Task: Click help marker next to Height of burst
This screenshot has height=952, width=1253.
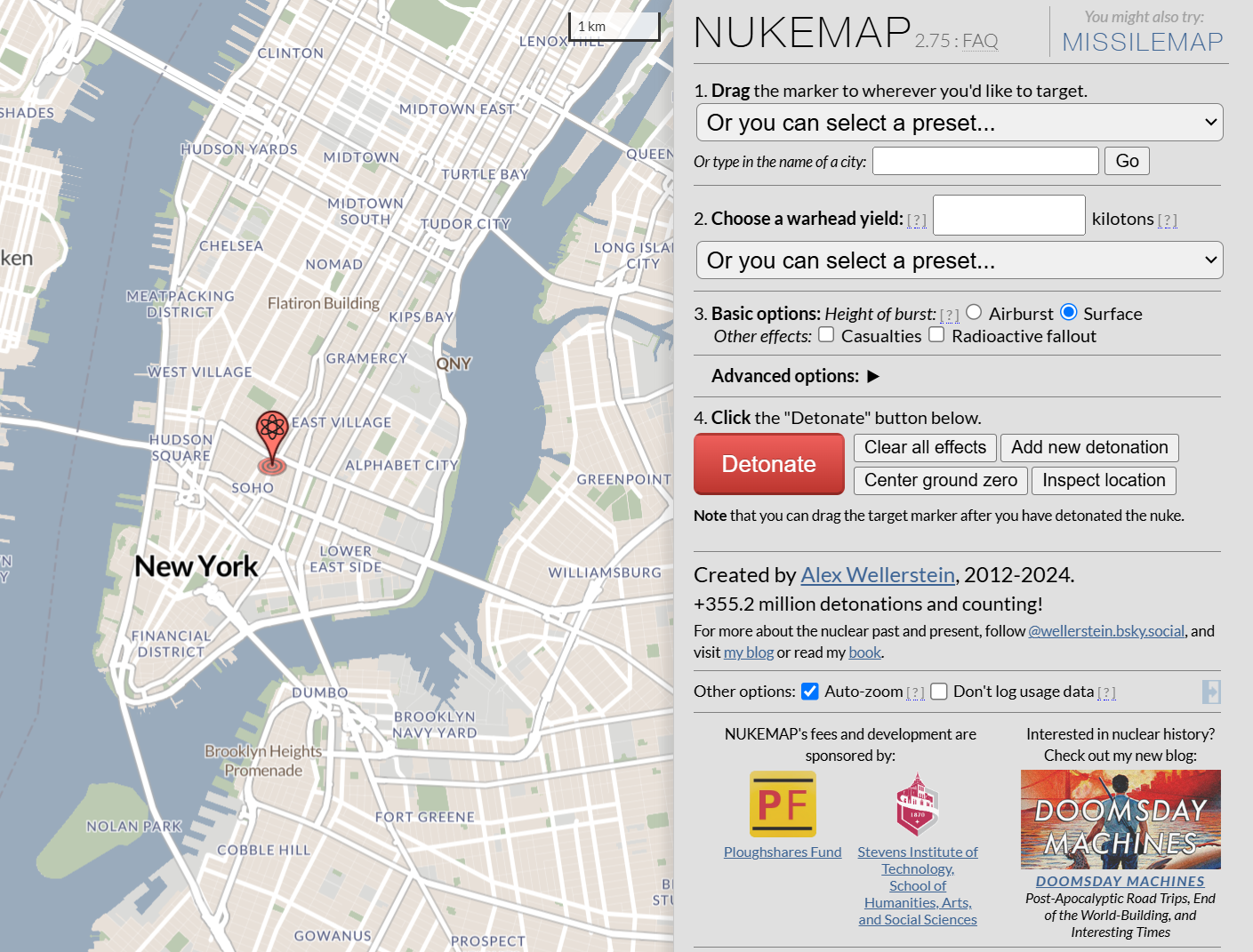Action: pos(950,315)
